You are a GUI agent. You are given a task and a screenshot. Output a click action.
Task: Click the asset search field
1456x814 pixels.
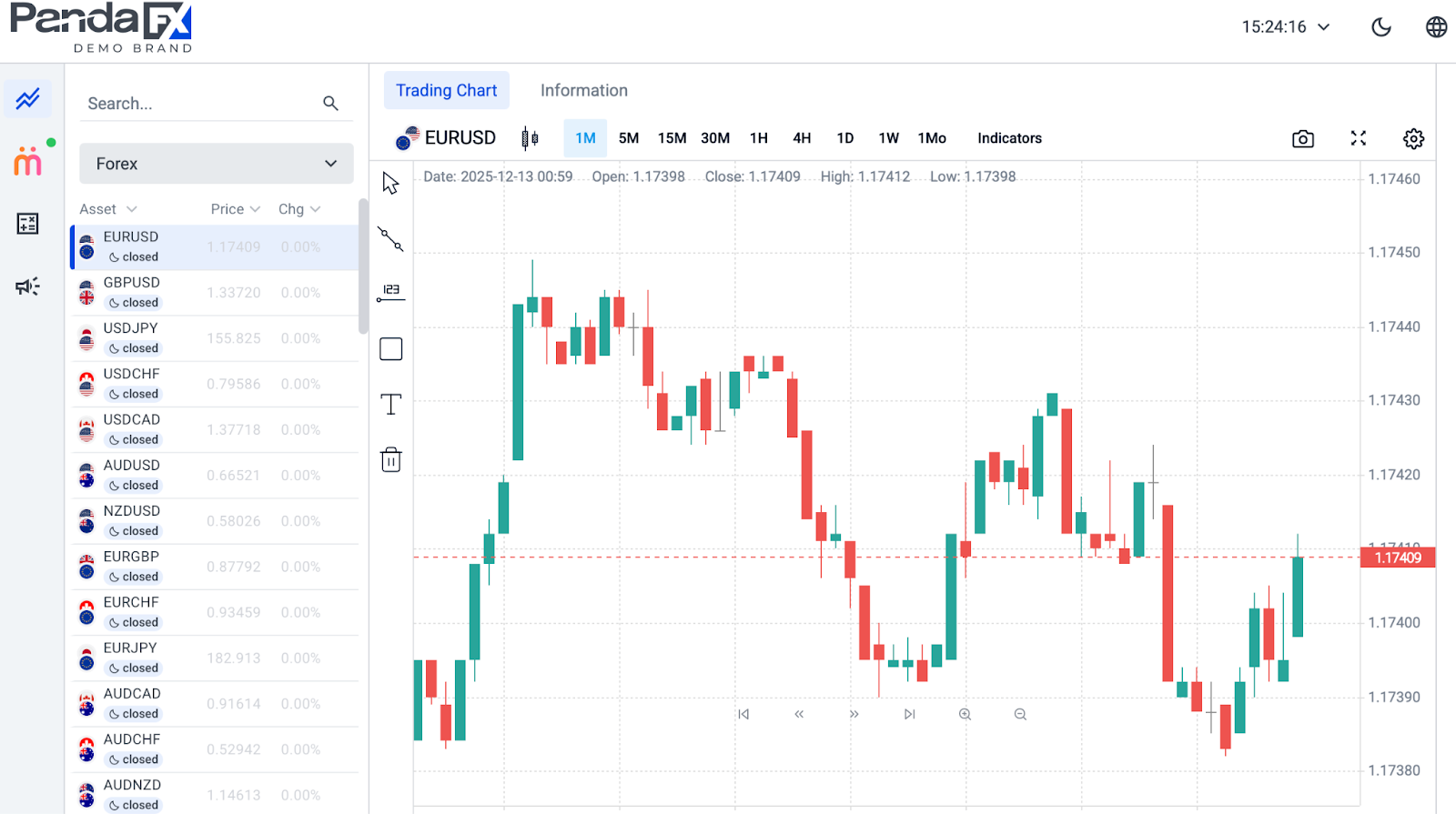[200, 104]
